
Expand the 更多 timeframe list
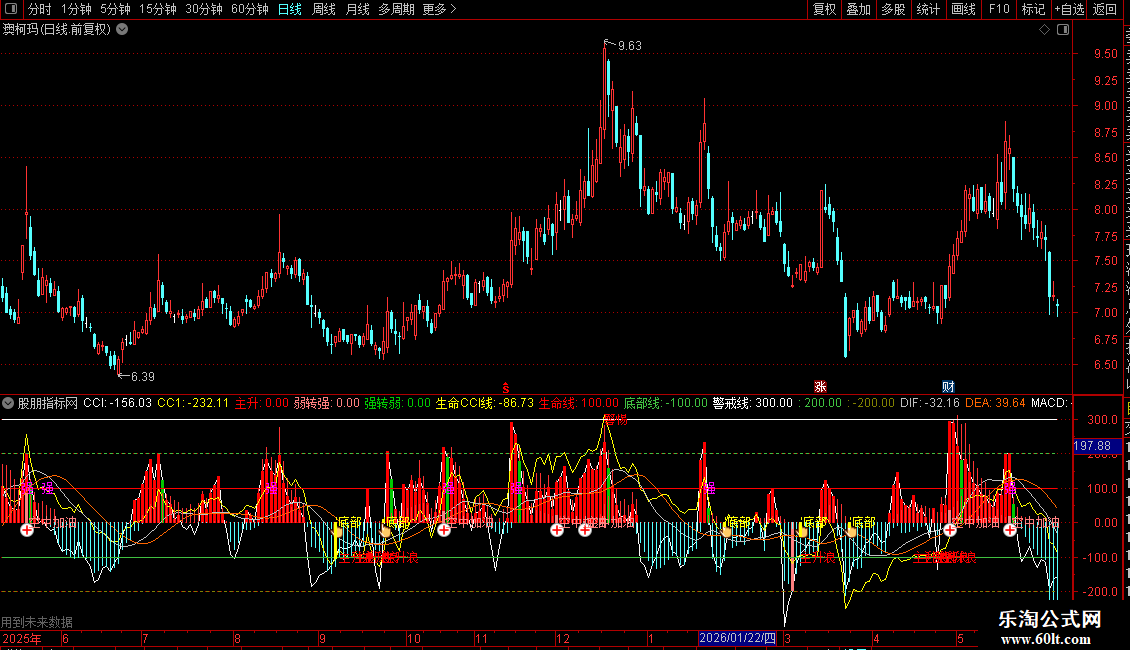[439, 9]
